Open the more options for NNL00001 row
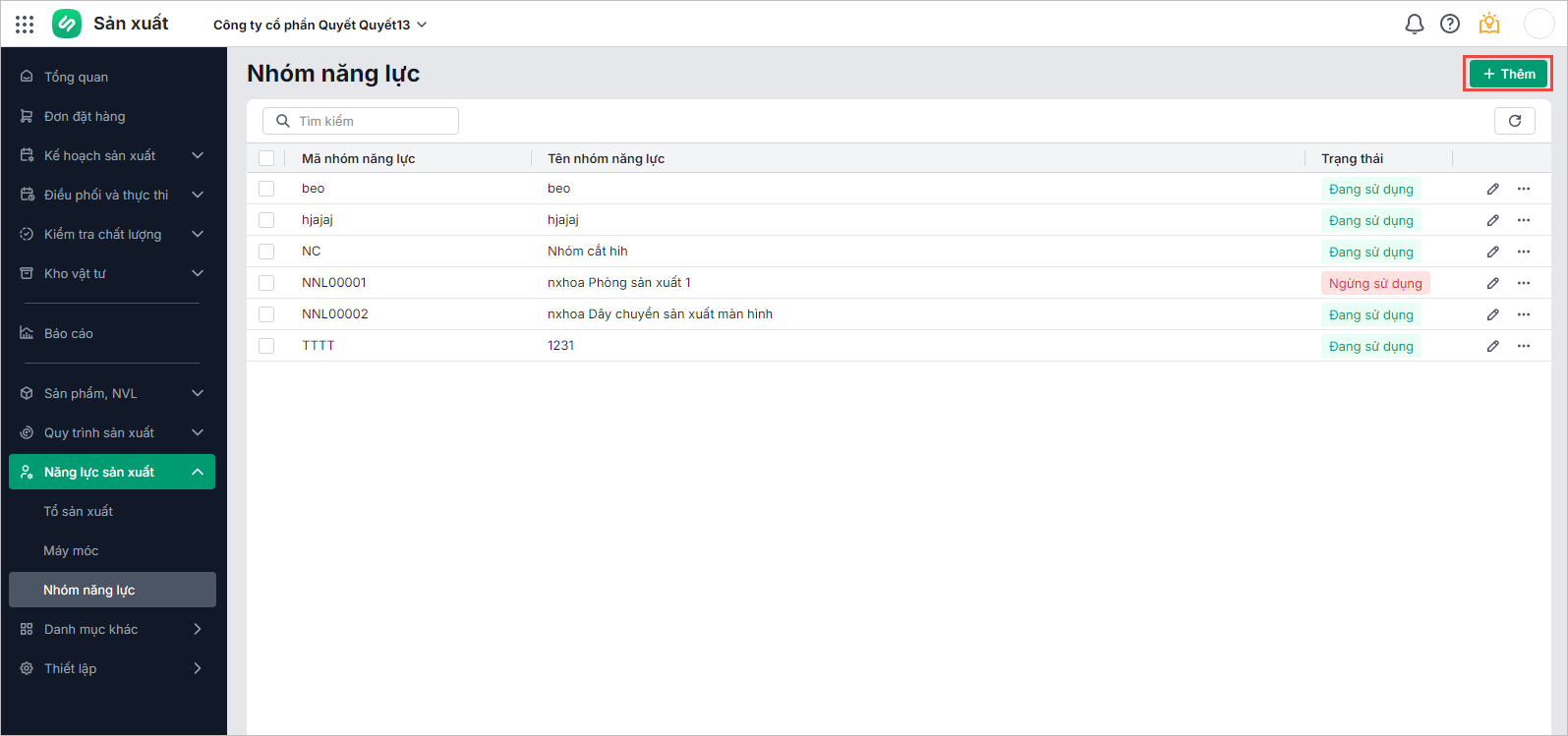Screen dimensions: 1568x736 pyautogui.click(x=1523, y=283)
